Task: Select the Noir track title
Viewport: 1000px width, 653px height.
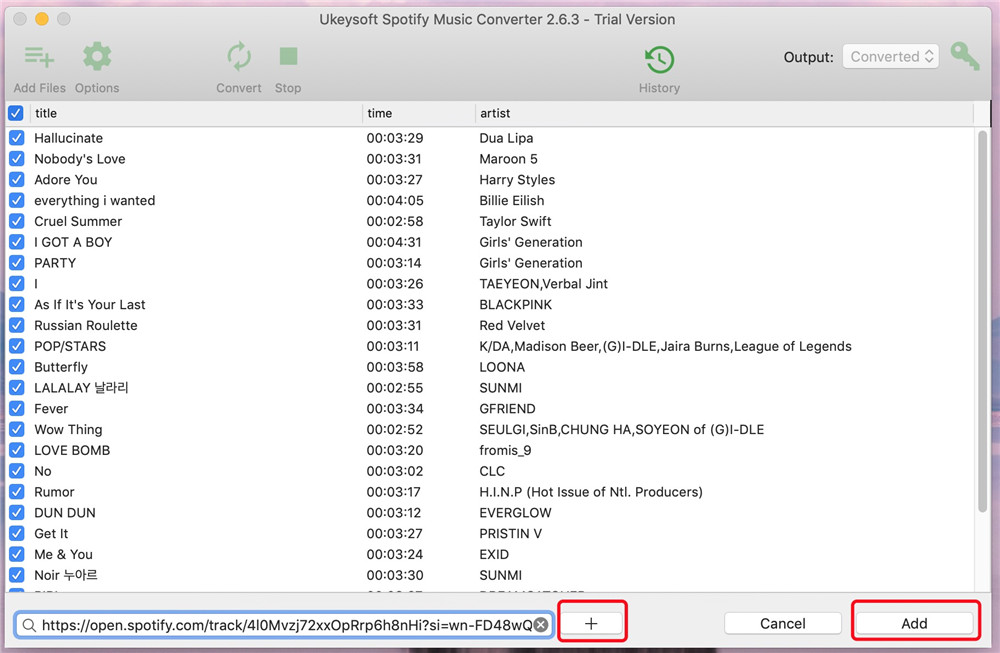Action: click(x=66, y=575)
